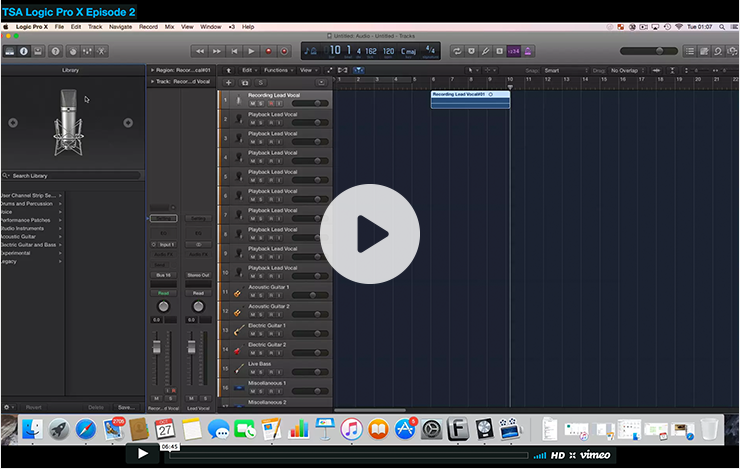Click the Show Flex button

pyautogui.click(x=343, y=70)
